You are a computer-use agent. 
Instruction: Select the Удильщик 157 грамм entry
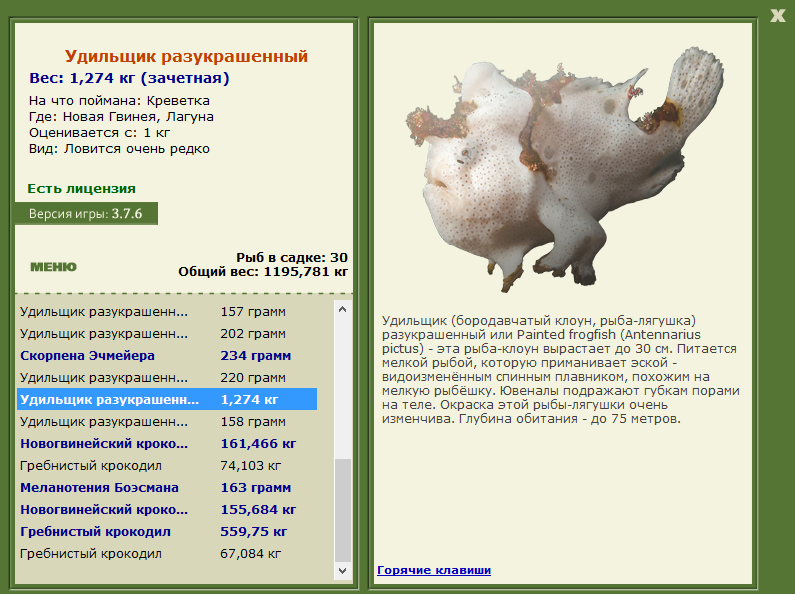pyautogui.click(x=167, y=312)
